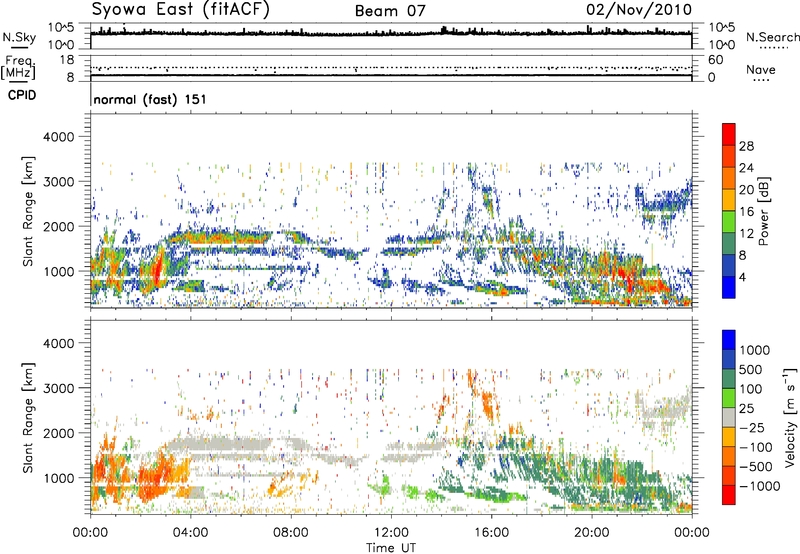
Task: Click the 'CPID' label
Action: (x=22, y=95)
